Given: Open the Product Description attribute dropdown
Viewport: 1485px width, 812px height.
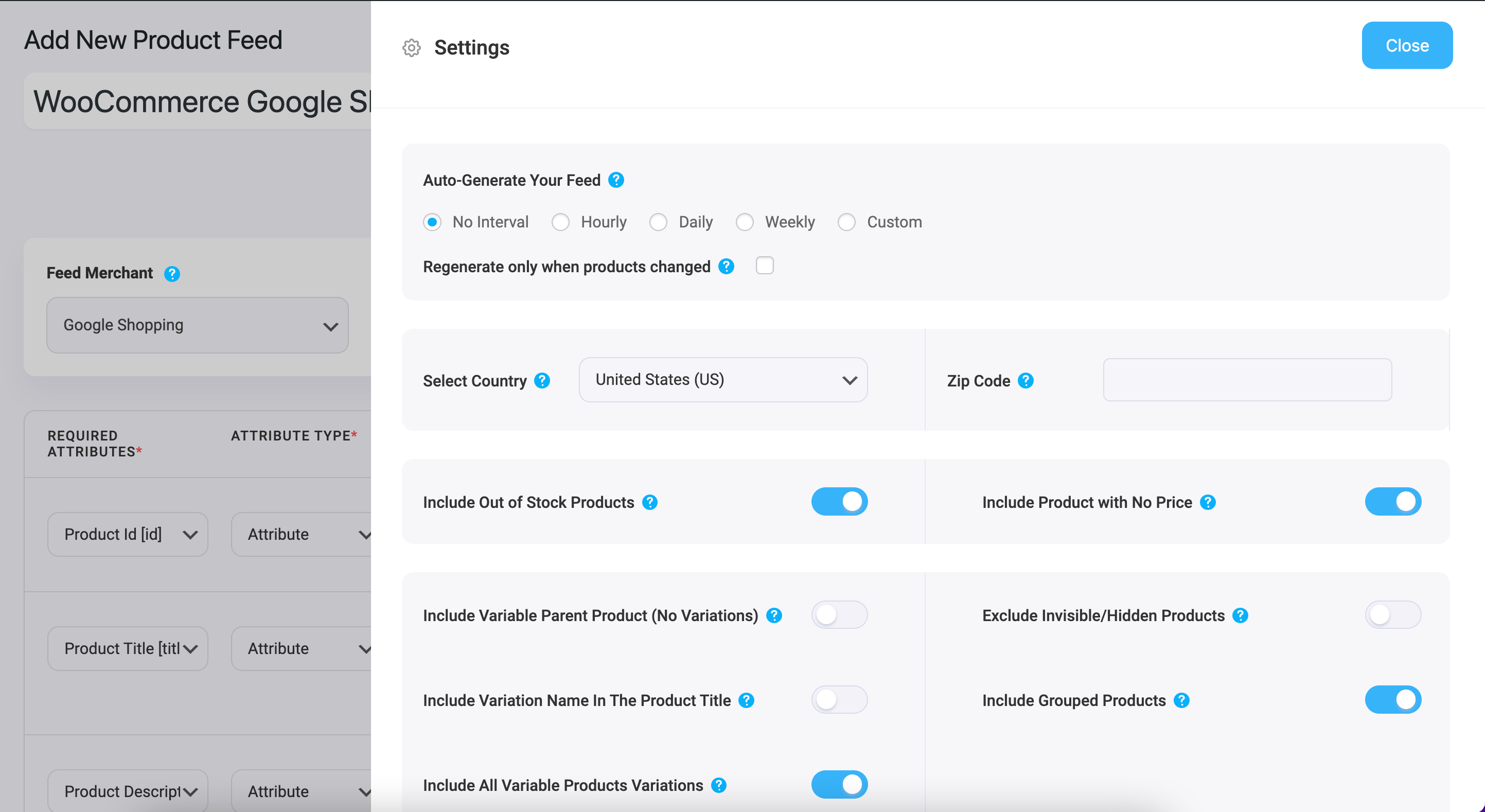Looking at the screenshot, I should (128, 791).
